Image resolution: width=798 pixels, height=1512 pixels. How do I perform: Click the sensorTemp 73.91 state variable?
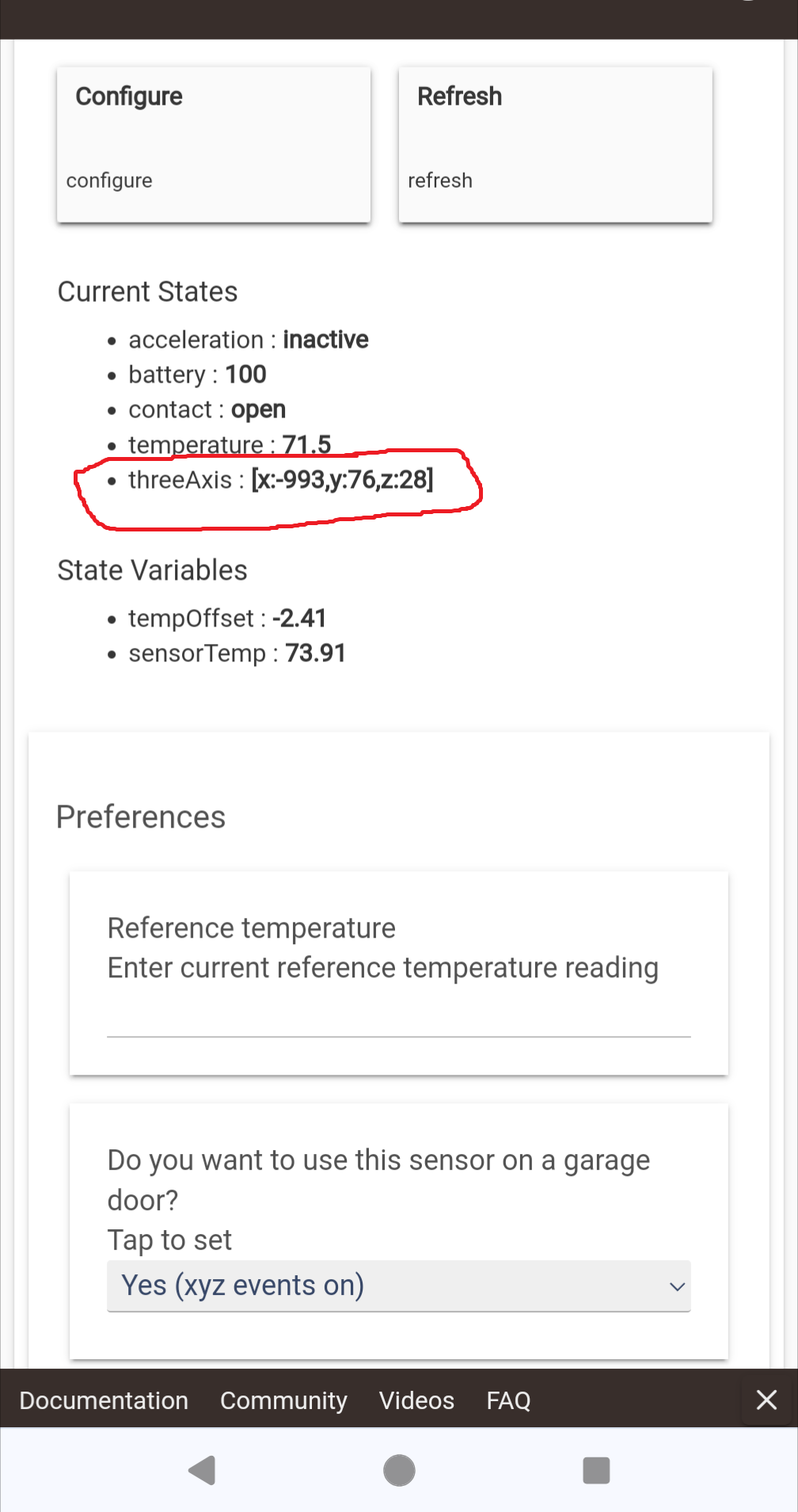coord(237,653)
